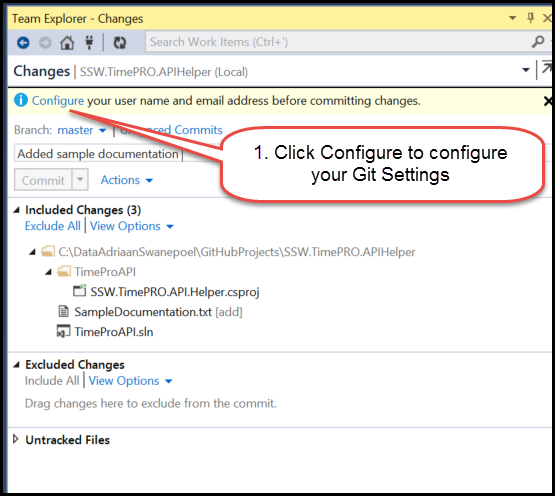The height and width of the screenshot is (496, 555).
Task: Click the greyed Forward arrow icon
Action: [x=45, y=43]
